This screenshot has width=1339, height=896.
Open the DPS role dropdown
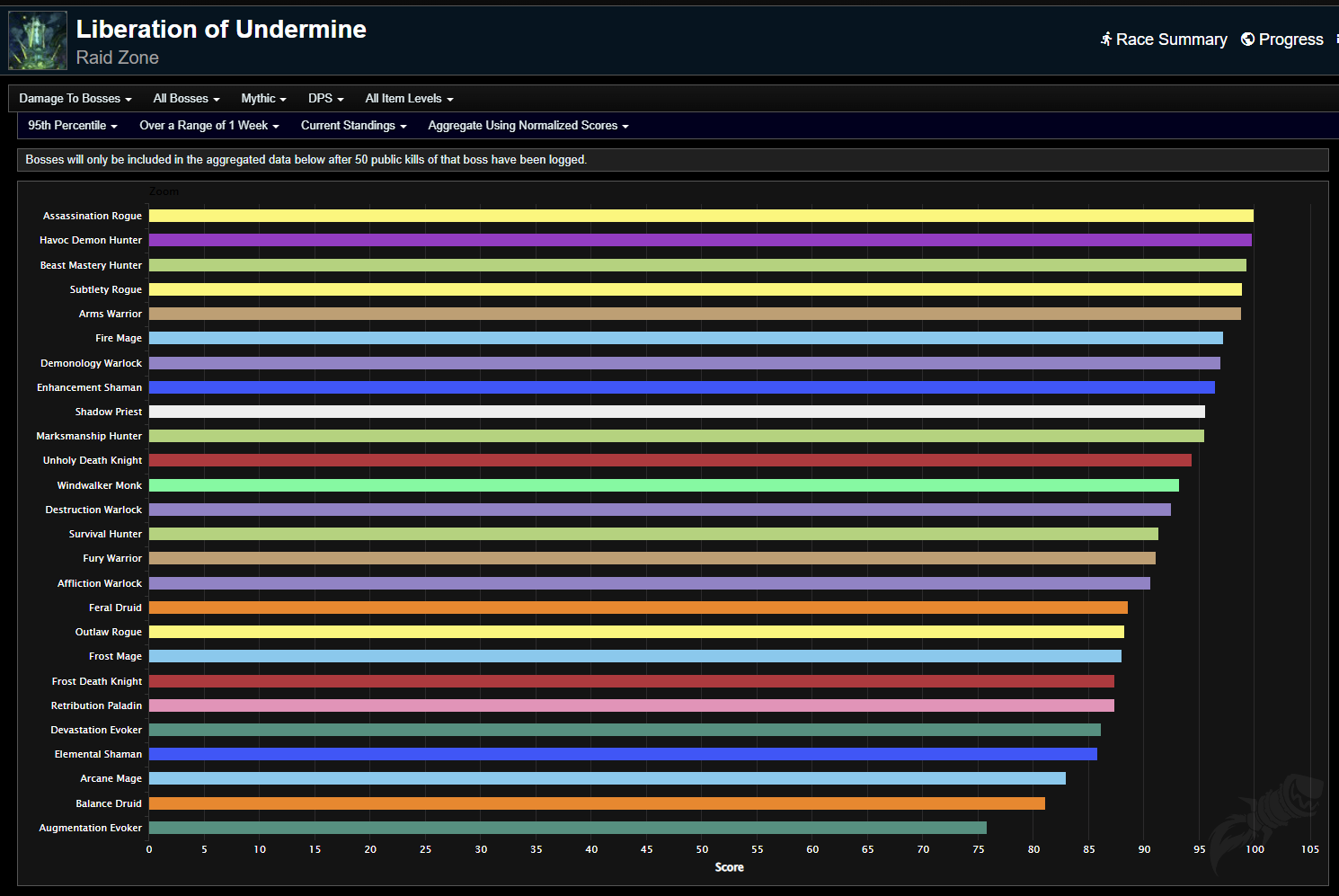pyautogui.click(x=325, y=99)
